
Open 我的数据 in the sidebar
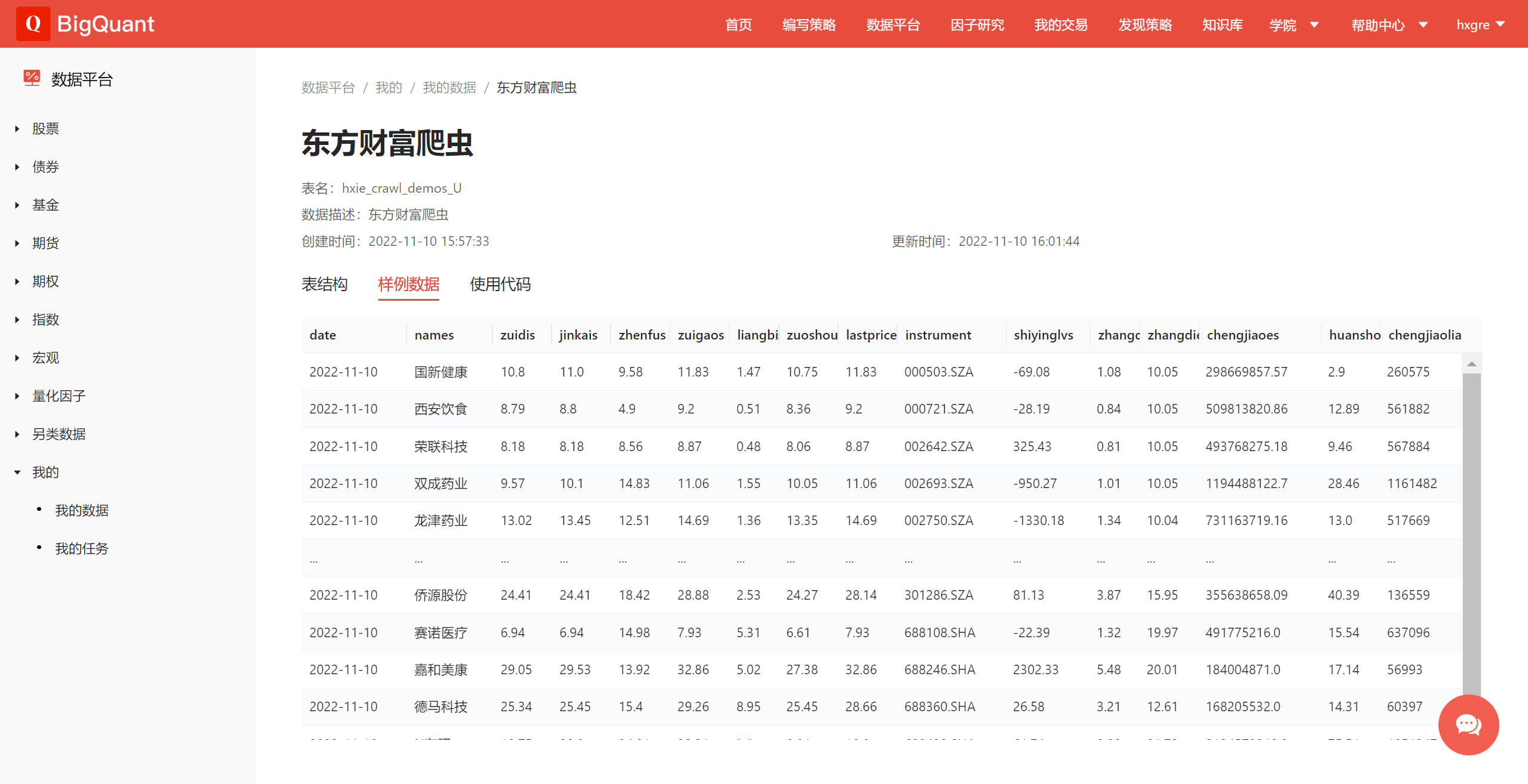(x=82, y=511)
